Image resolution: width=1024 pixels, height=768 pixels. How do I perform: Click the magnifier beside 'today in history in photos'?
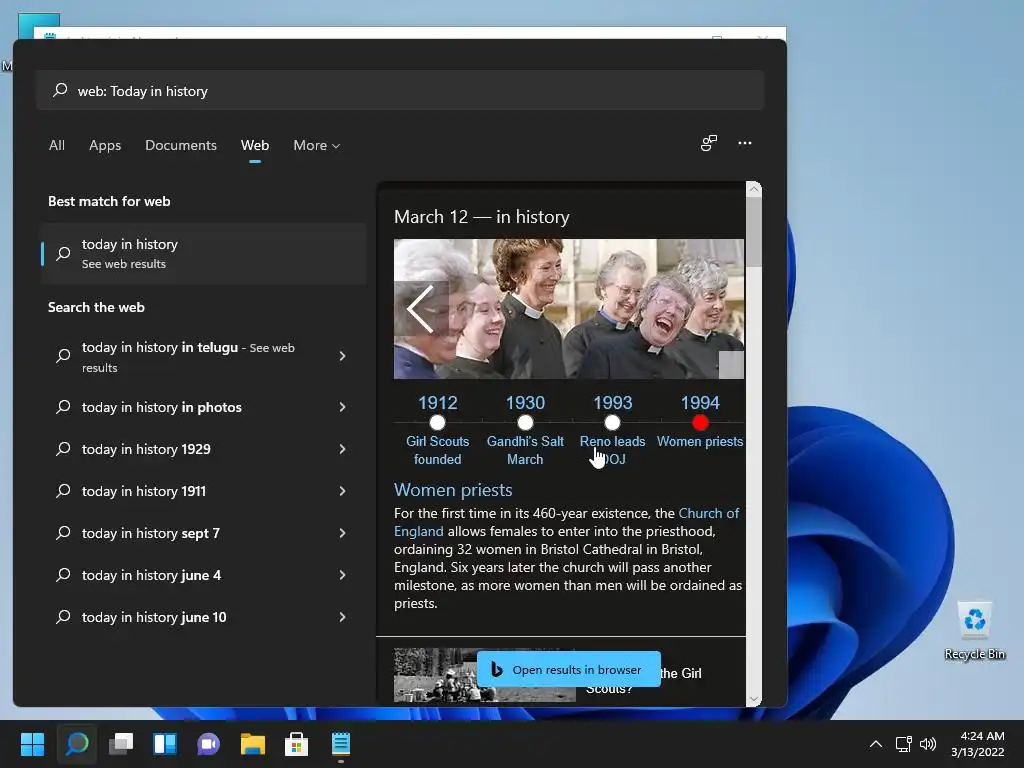point(63,407)
